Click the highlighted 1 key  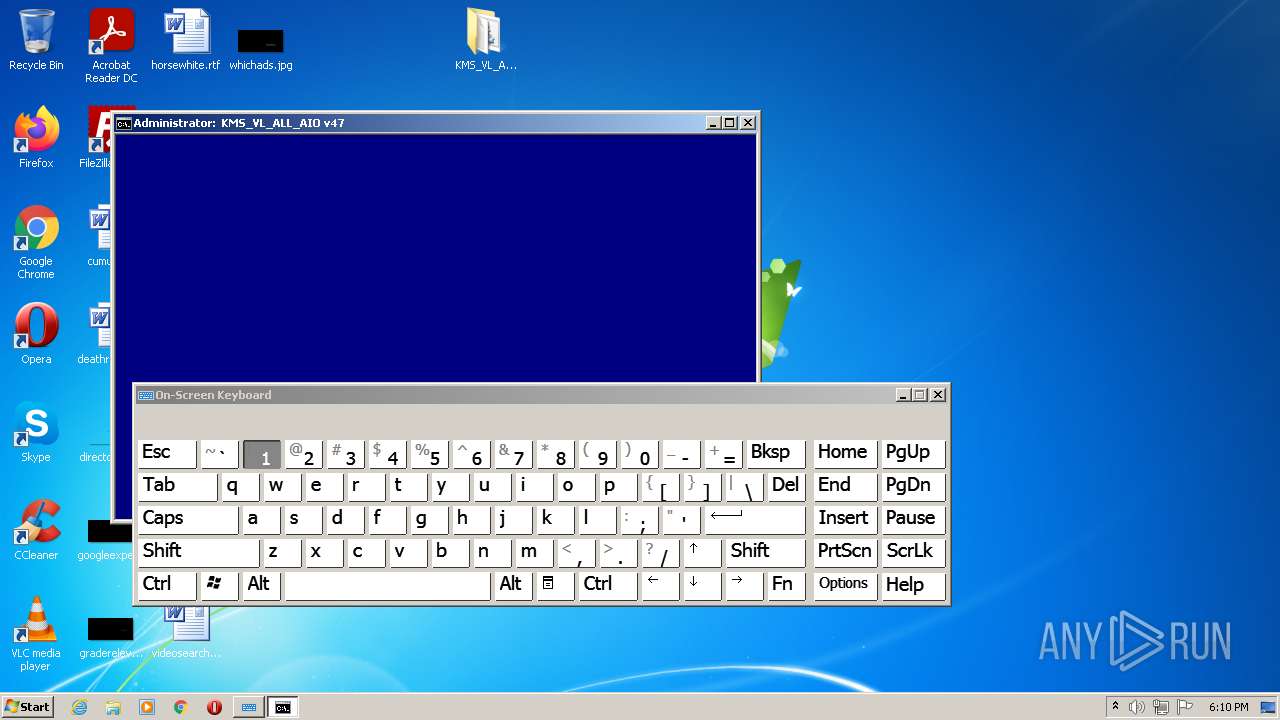pyautogui.click(x=262, y=454)
